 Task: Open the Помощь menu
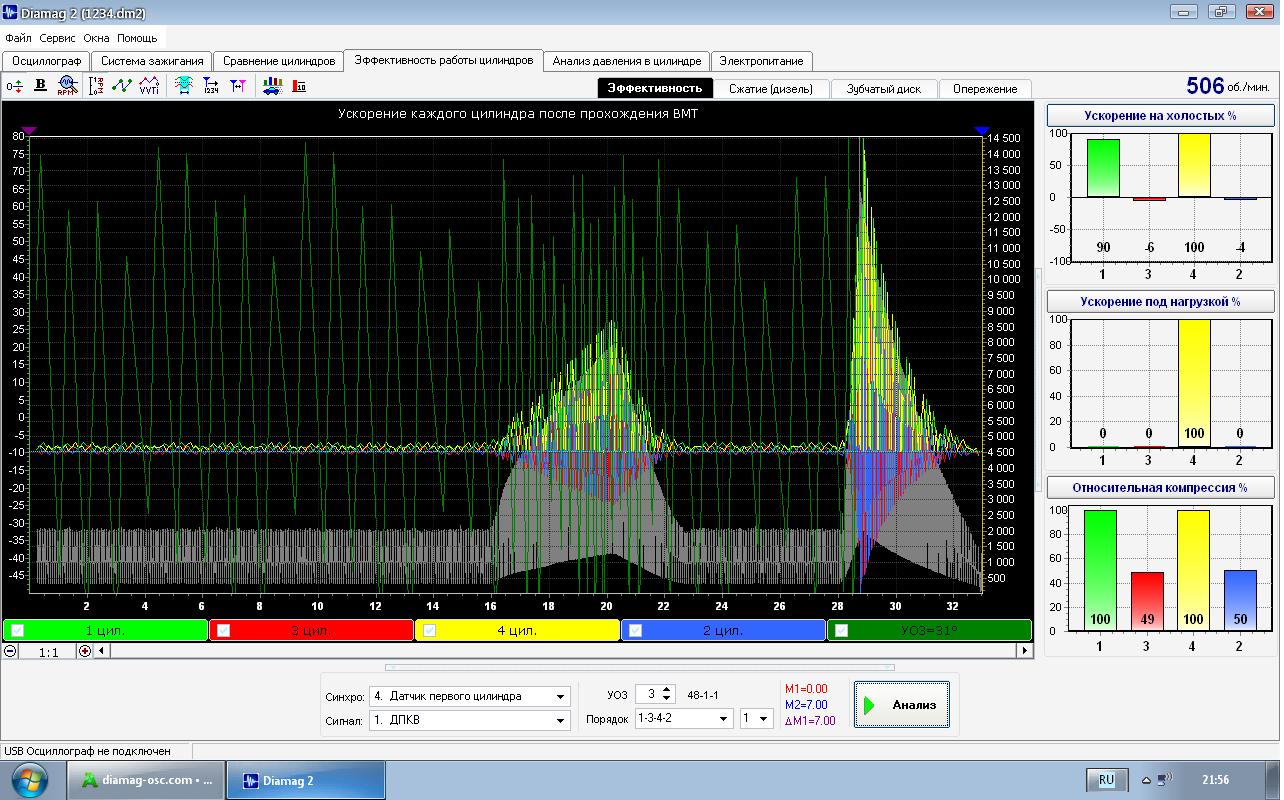pyautogui.click(x=137, y=38)
